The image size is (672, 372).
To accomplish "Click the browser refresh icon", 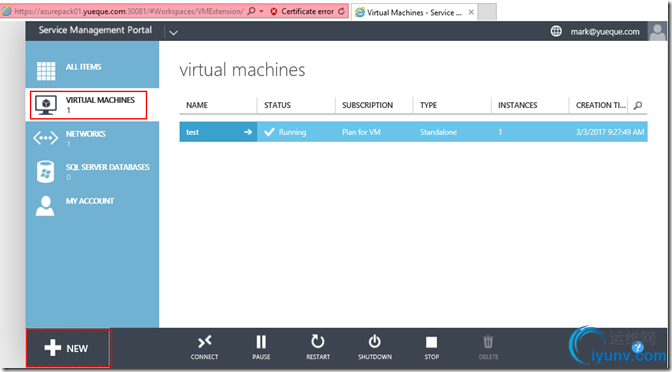I will tap(342, 11).
